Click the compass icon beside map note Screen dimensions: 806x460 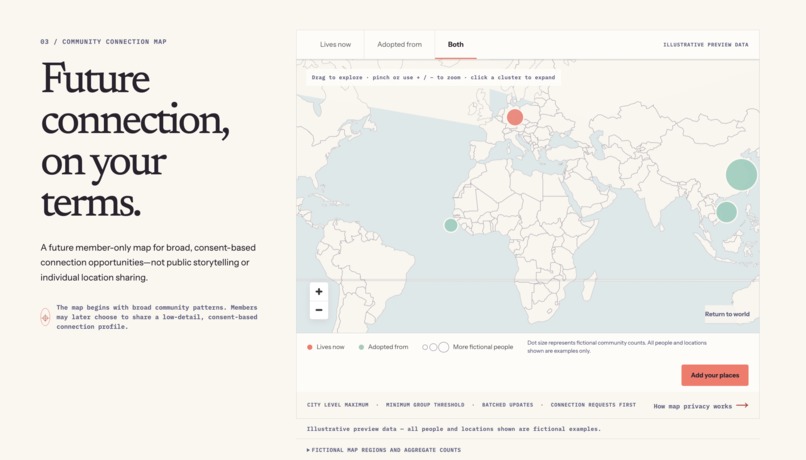point(45,317)
